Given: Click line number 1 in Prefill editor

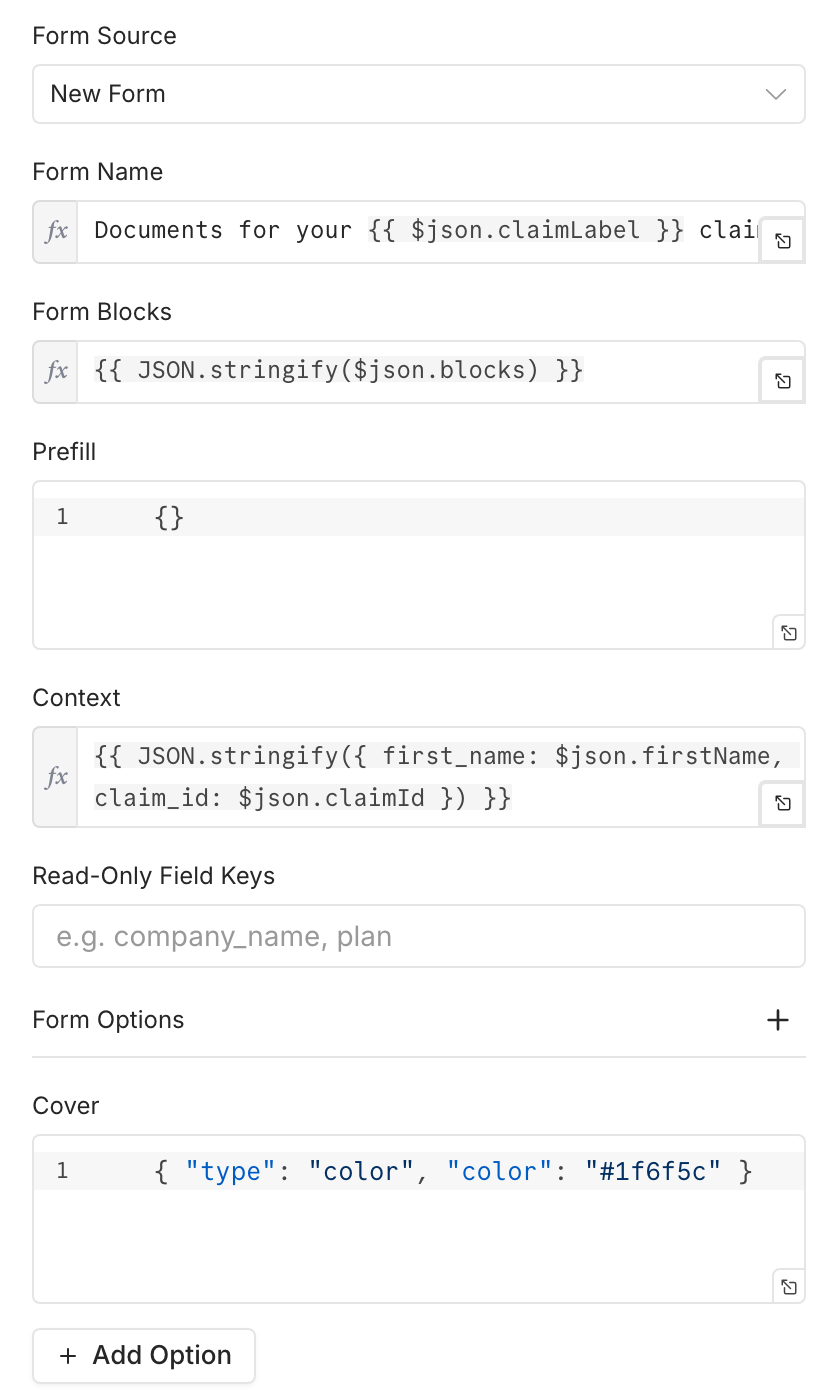Looking at the screenshot, I should coord(62,517).
